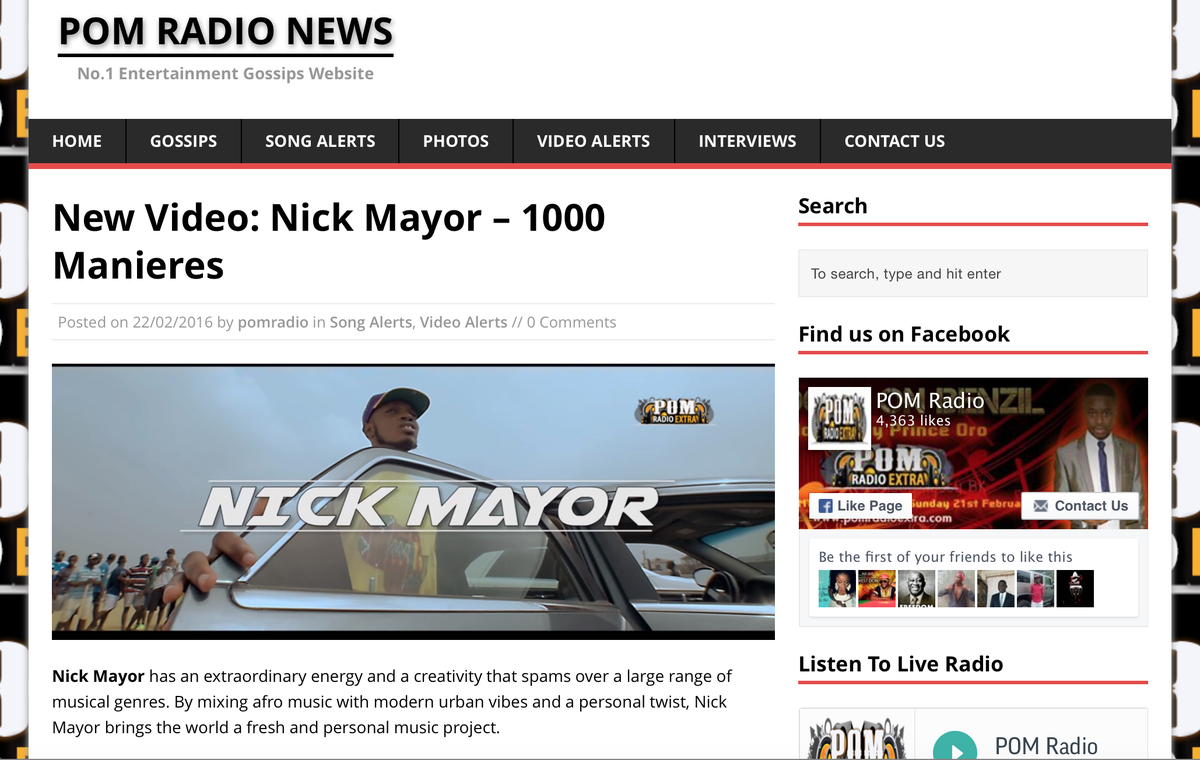1200x760 pixels.
Task: Open the pomradio author link
Action: point(274,322)
